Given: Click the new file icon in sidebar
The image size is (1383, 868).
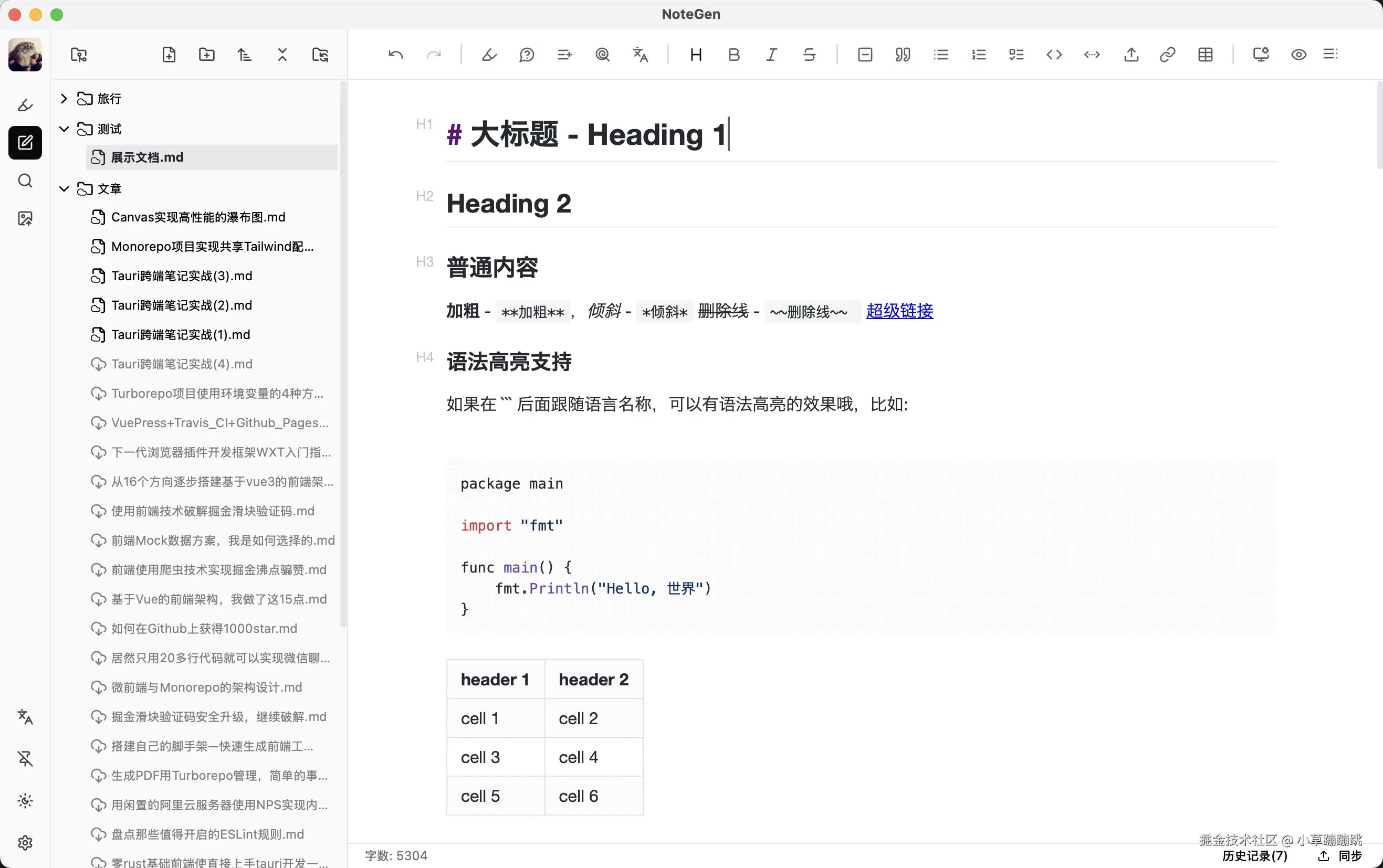Looking at the screenshot, I should pos(169,55).
